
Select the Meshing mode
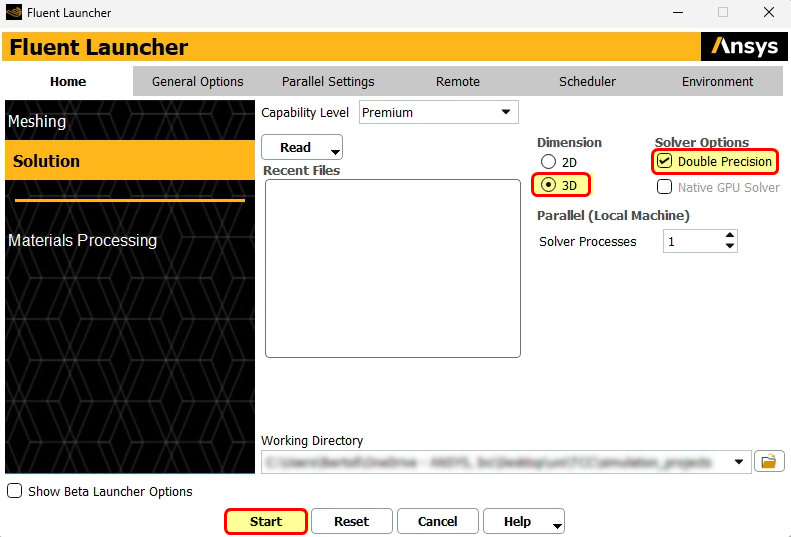tap(130, 121)
